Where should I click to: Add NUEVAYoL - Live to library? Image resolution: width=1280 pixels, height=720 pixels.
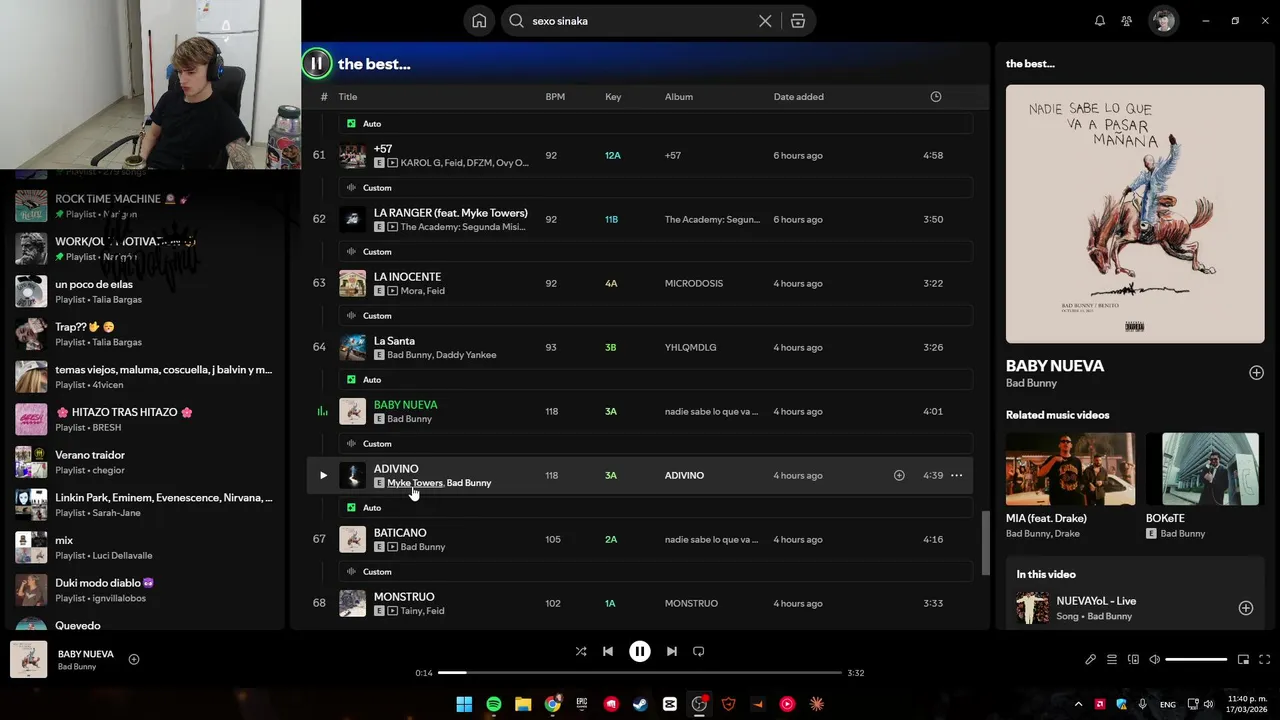pos(1246,608)
